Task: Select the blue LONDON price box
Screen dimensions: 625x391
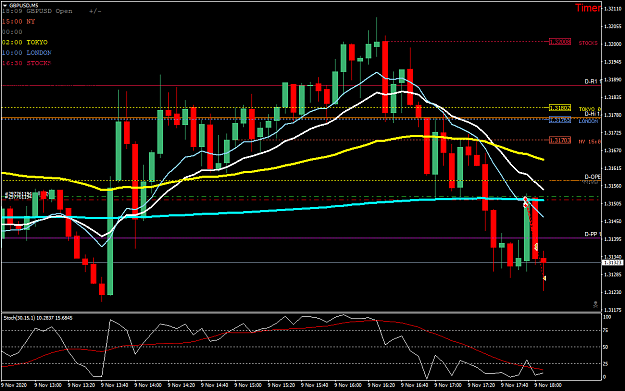Action: click(560, 120)
